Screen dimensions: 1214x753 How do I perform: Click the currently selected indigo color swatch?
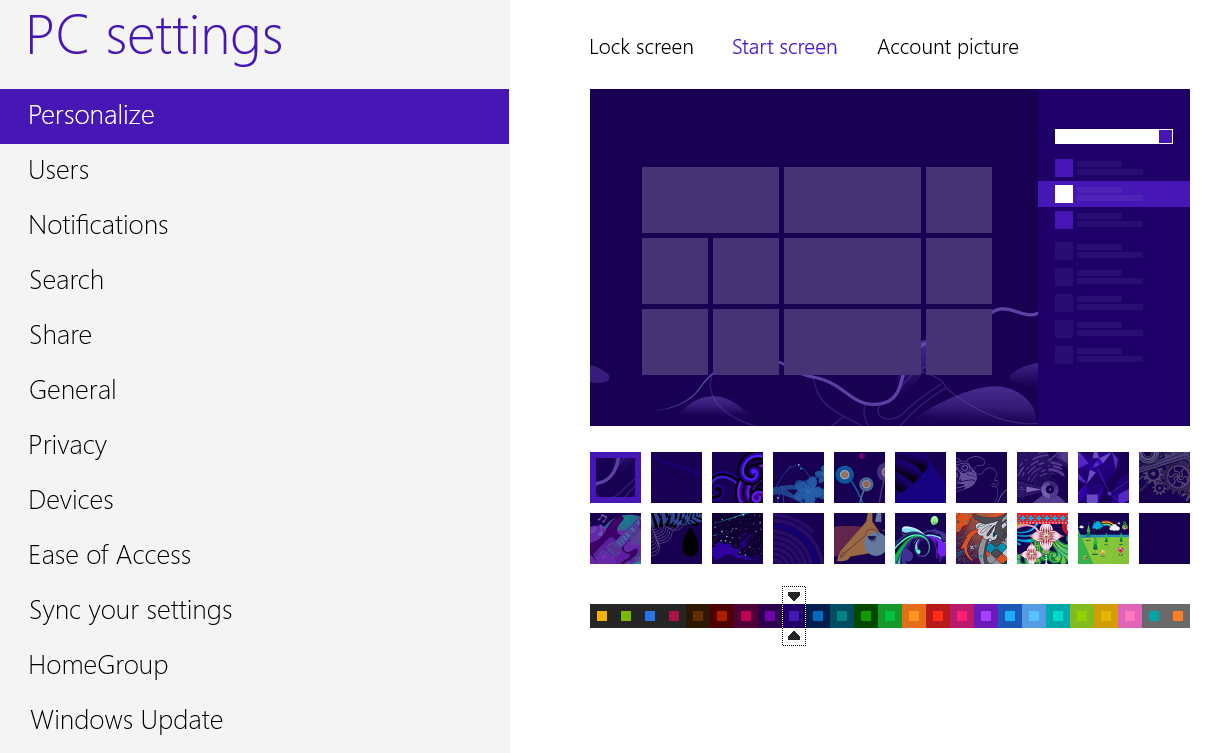(794, 616)
